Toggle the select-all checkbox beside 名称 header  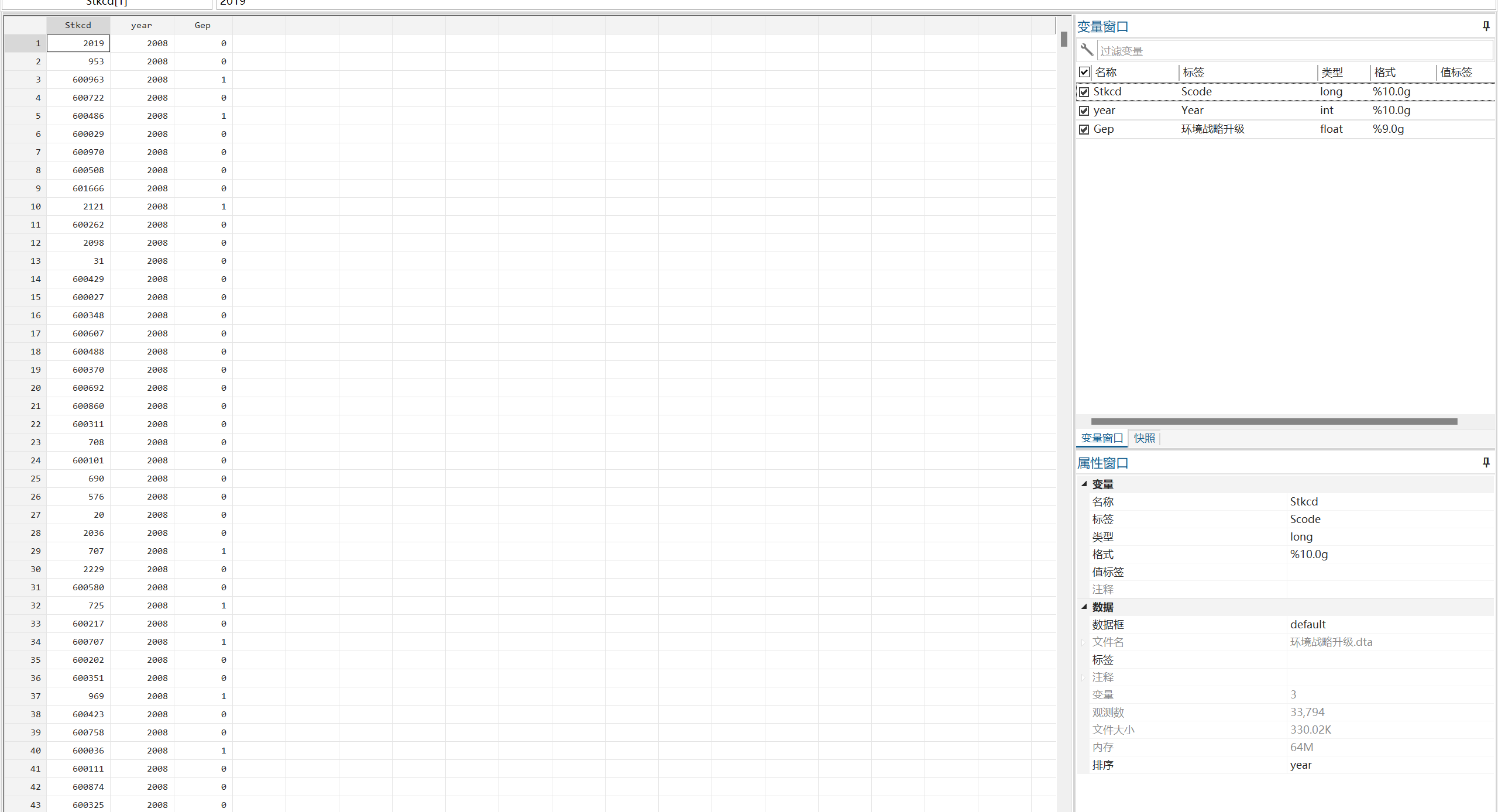(1084, 72)
